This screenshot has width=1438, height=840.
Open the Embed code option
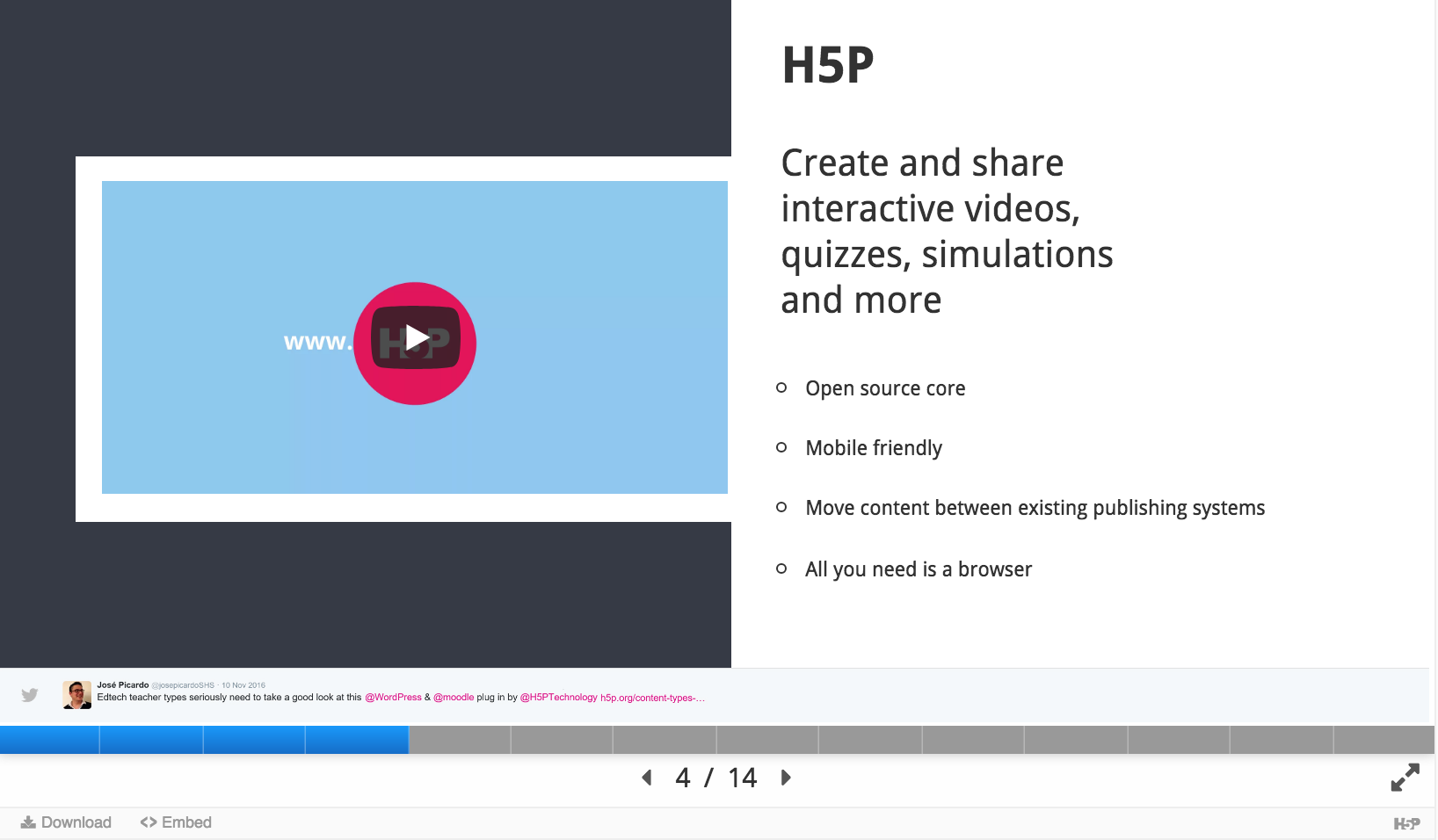(x=176, y=822)
